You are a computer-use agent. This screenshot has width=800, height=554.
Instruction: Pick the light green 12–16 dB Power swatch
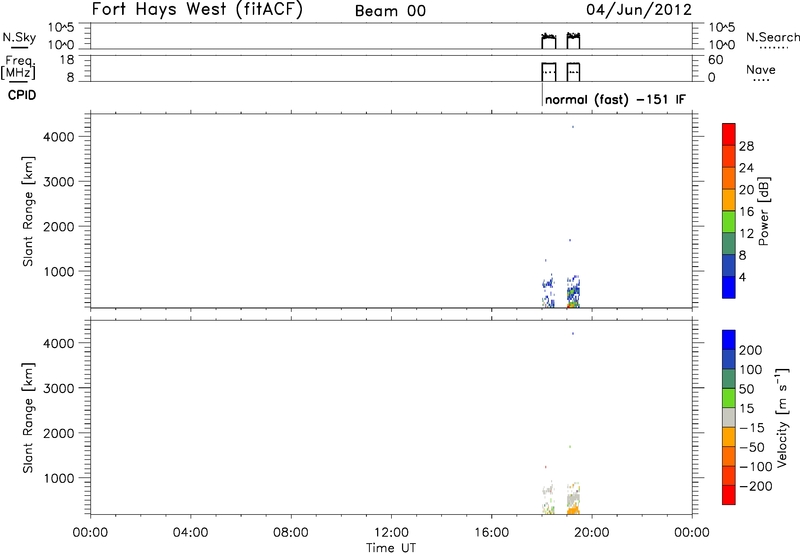[x=729, y=222]
